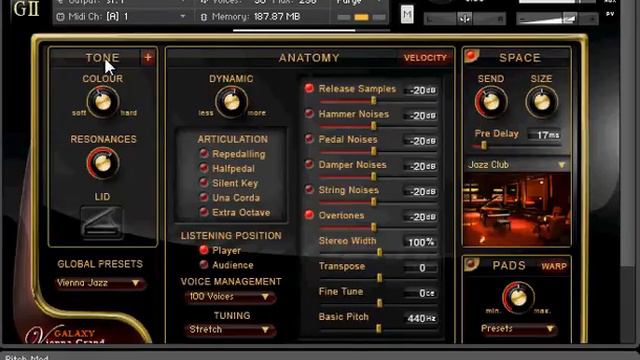The image size is (640, 360).
Task: Toggle Damper Noises LED
Action: (x=309, y=164)
